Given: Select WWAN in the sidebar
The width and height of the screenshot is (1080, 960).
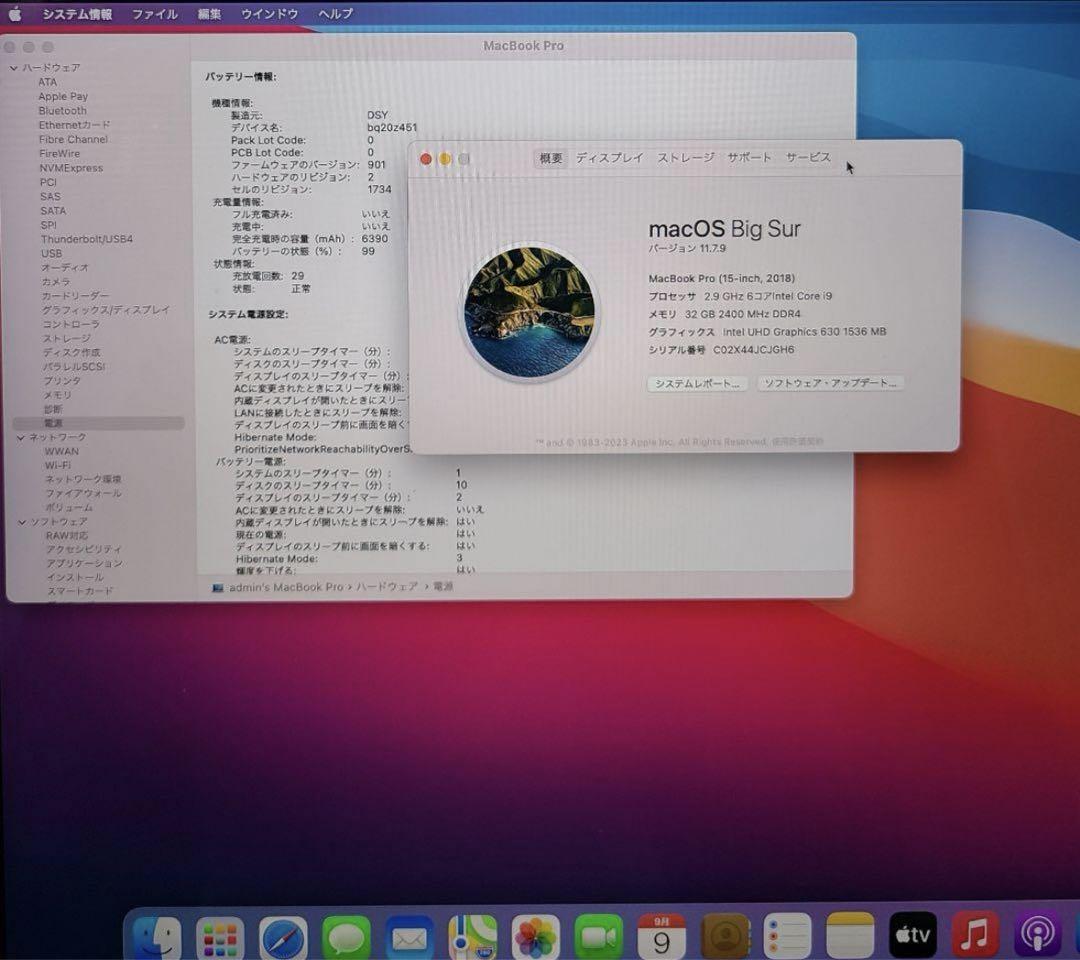Looking at the screenshot, I should [x=61, y=452].
